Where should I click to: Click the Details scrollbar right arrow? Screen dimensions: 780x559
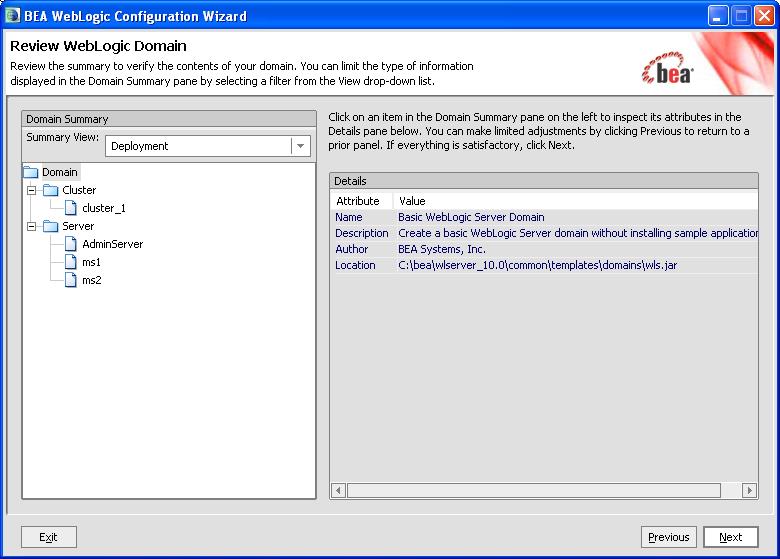point(750,491)
